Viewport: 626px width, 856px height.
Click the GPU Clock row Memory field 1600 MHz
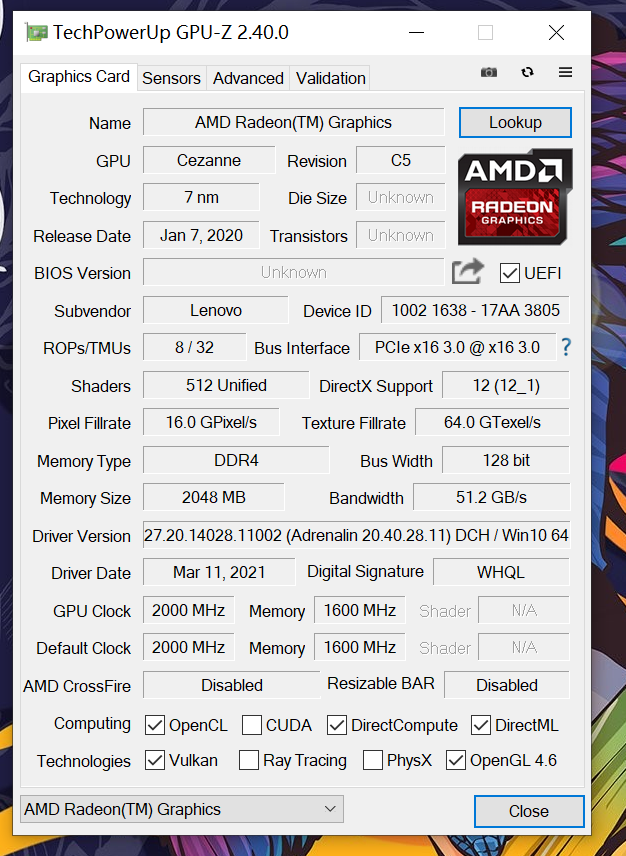pos(360,610)
